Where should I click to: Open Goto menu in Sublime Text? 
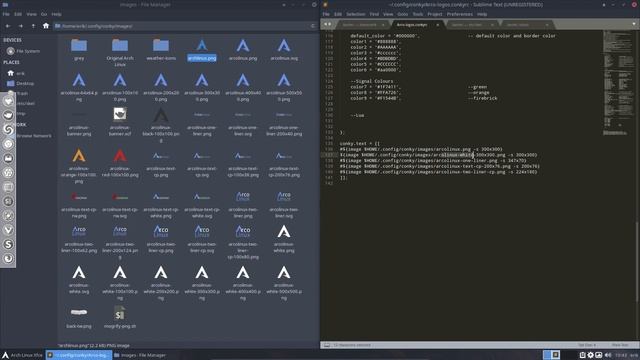point(402,14)
